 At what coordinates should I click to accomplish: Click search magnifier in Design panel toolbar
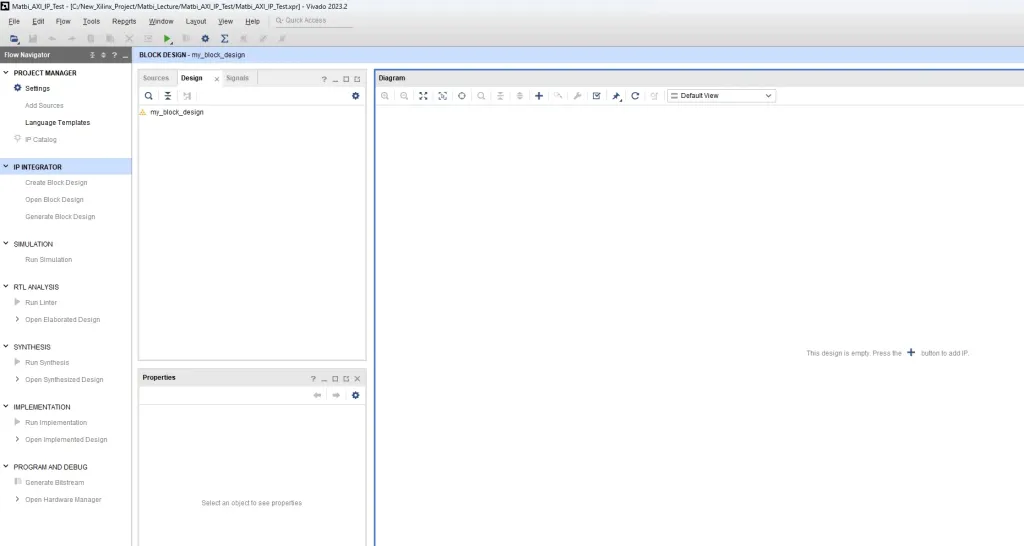[x=149, y=95]
